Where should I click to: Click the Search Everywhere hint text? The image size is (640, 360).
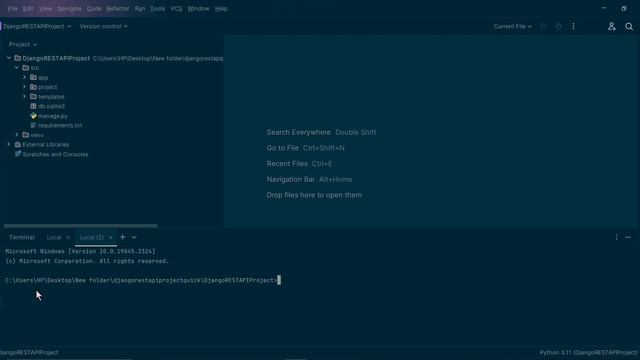298,132
